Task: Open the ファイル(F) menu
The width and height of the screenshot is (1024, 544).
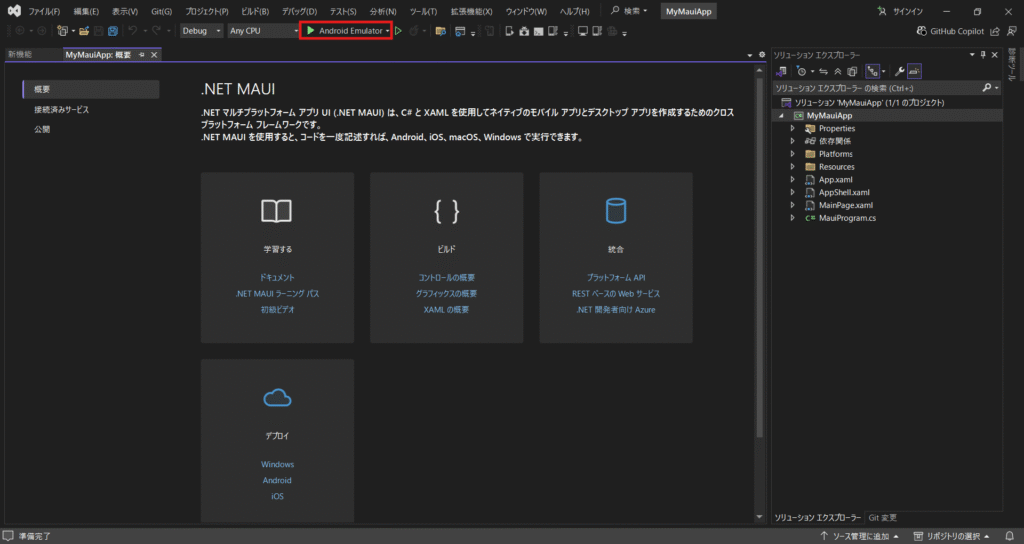Action: tap(44, 12)
